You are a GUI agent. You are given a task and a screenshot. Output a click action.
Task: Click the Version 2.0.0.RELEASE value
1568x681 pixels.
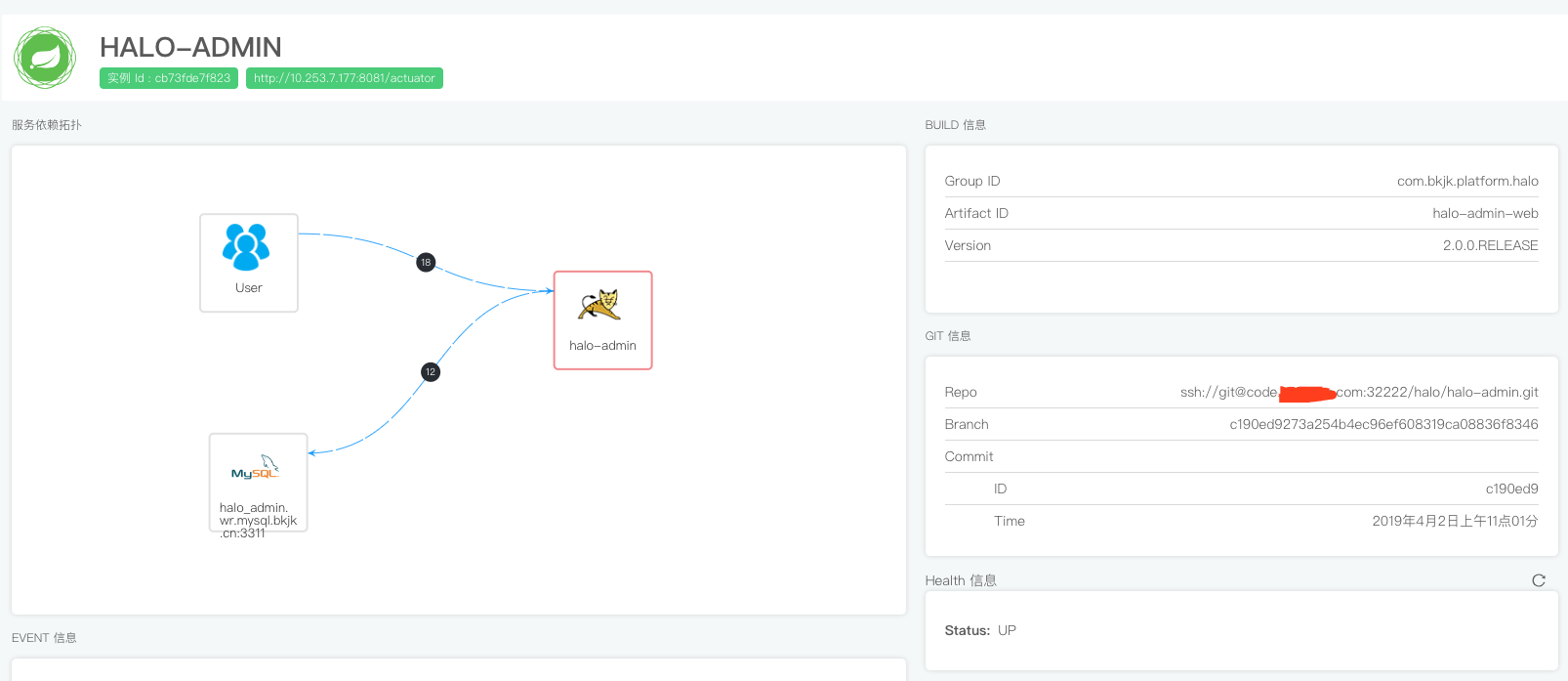click(1490, 245)
